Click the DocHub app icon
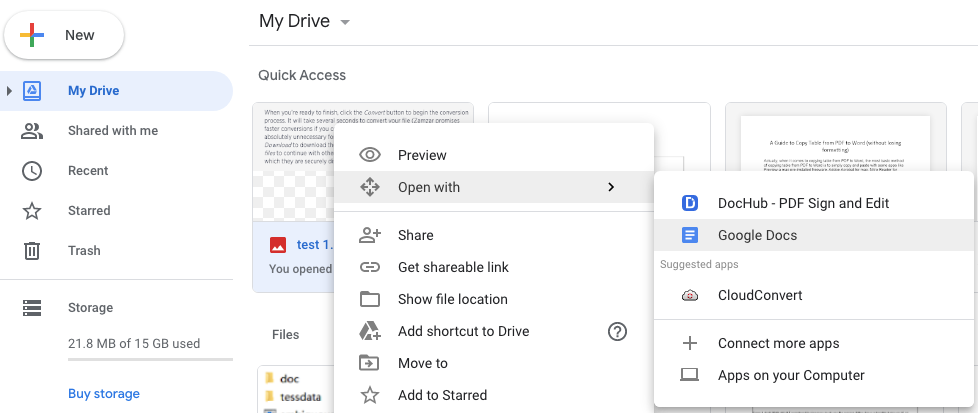This screenshot has width=978, height=413. (x=690, y=203)
